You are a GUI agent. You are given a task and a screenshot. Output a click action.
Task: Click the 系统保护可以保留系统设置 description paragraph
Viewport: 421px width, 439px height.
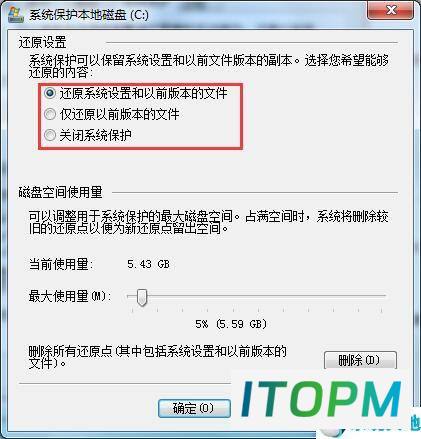pos(209,66)
